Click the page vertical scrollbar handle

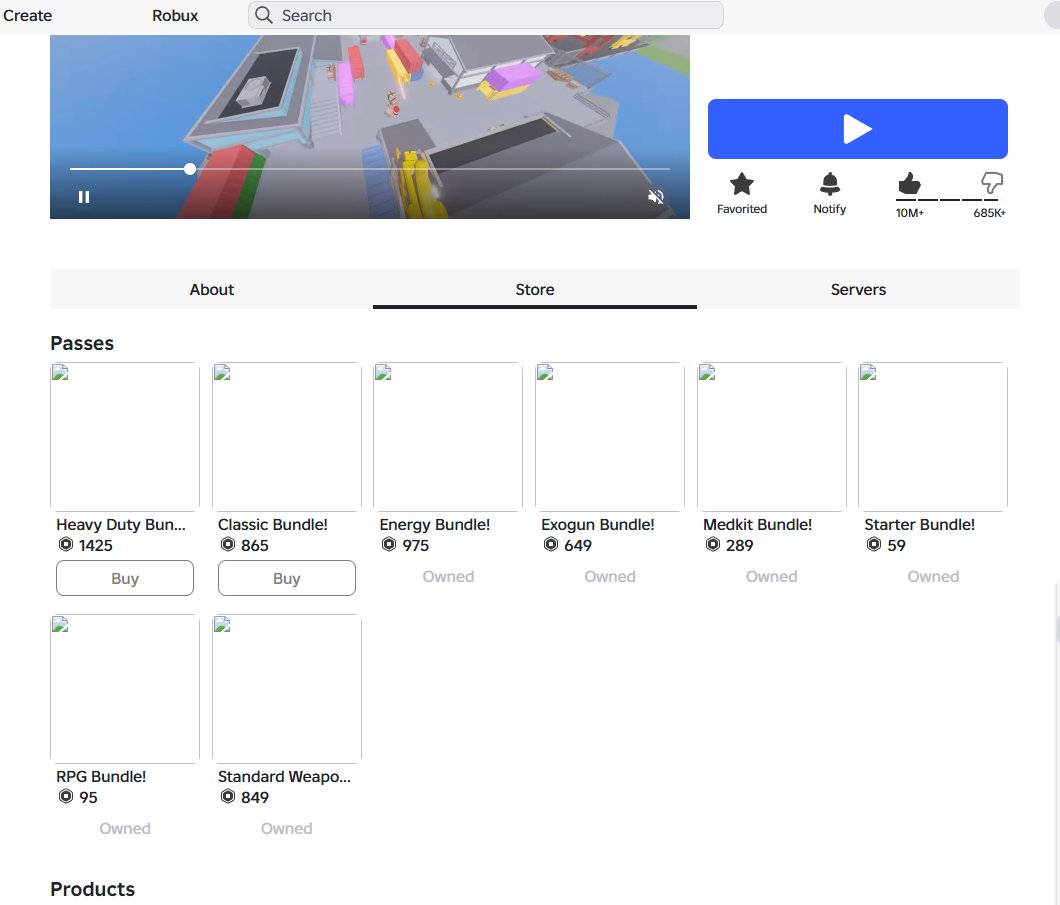click(x=1057, y=629)
